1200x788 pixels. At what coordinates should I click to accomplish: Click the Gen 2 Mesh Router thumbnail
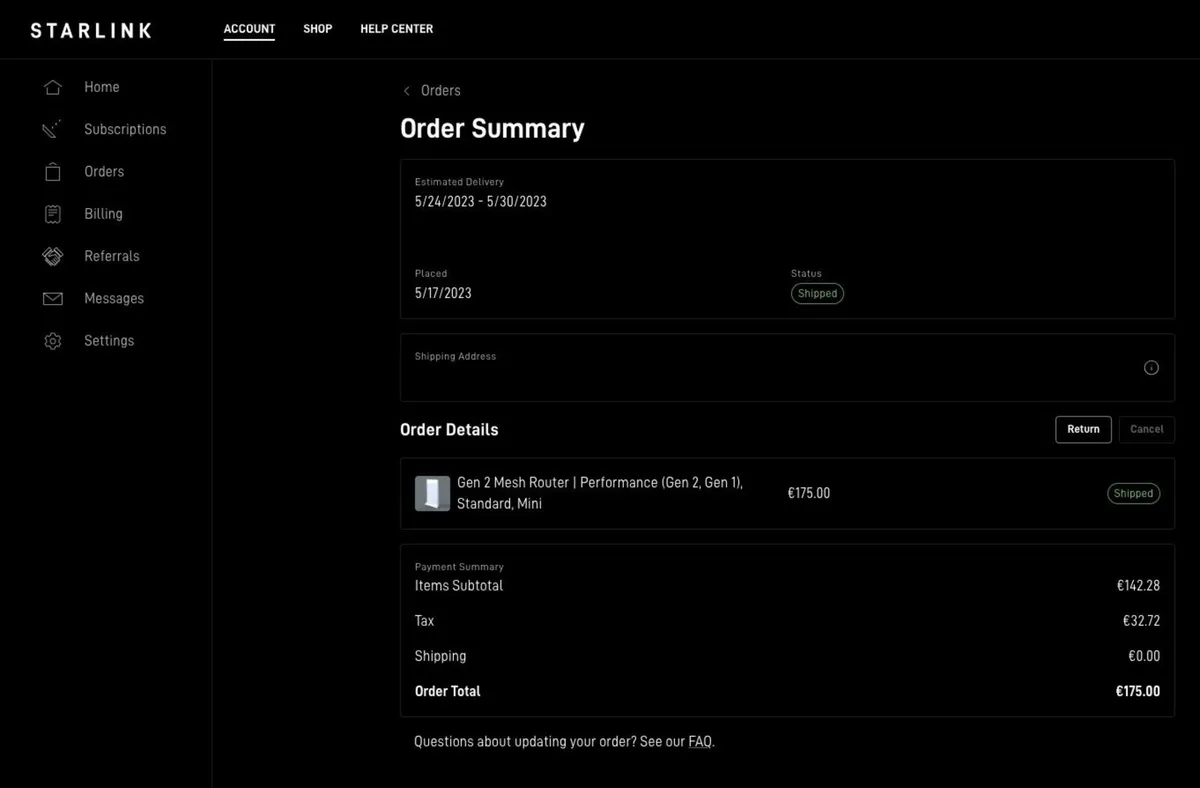coord(432,493)
